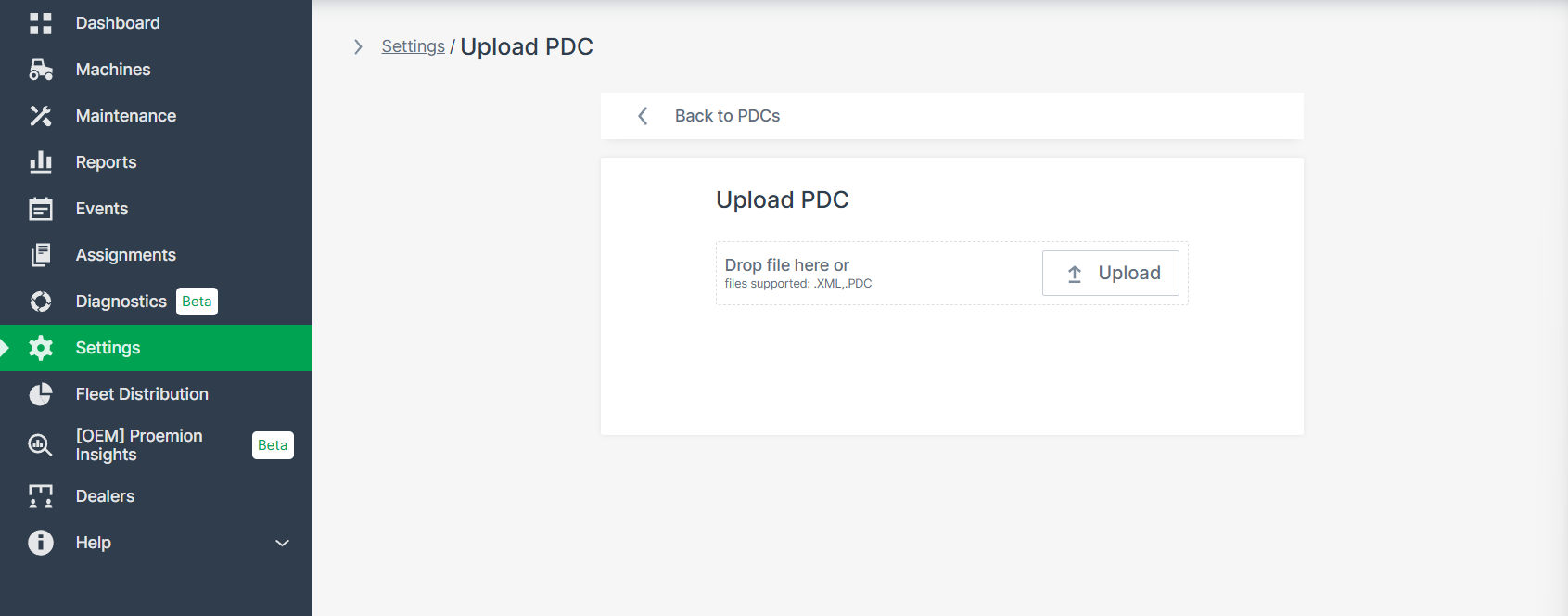Screen dimensions: 1568x616
Task: Click the Machines tractor icon
Action: click(41, 70)
